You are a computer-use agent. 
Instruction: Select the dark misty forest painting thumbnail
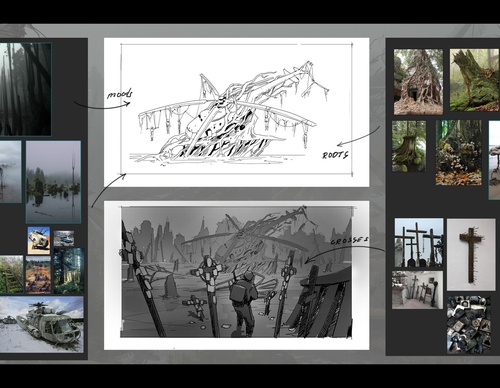coord(25,89)
